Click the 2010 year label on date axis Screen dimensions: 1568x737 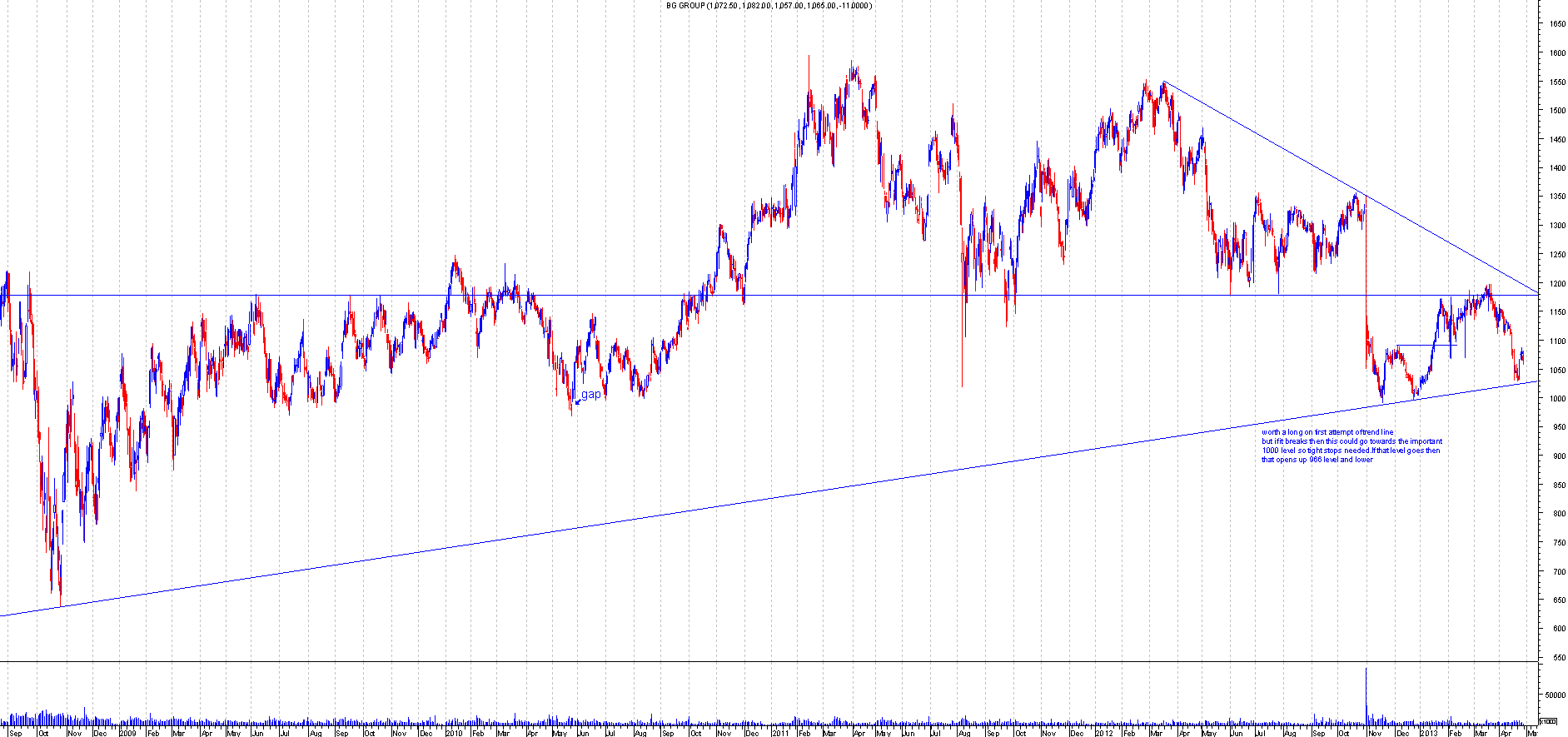coord(454,733)
